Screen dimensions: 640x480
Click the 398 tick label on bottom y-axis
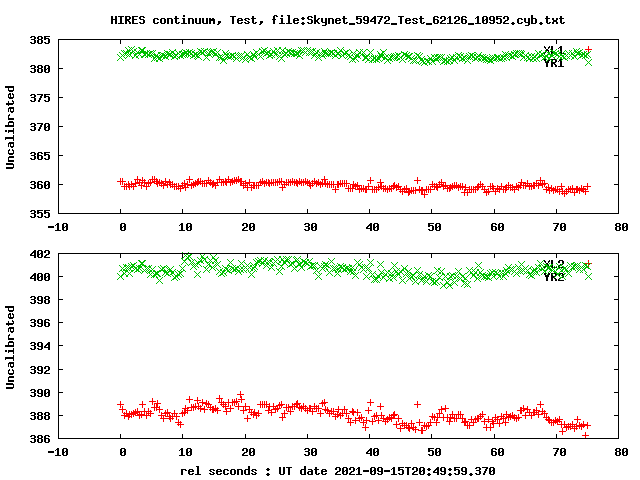tap(40, 300)
